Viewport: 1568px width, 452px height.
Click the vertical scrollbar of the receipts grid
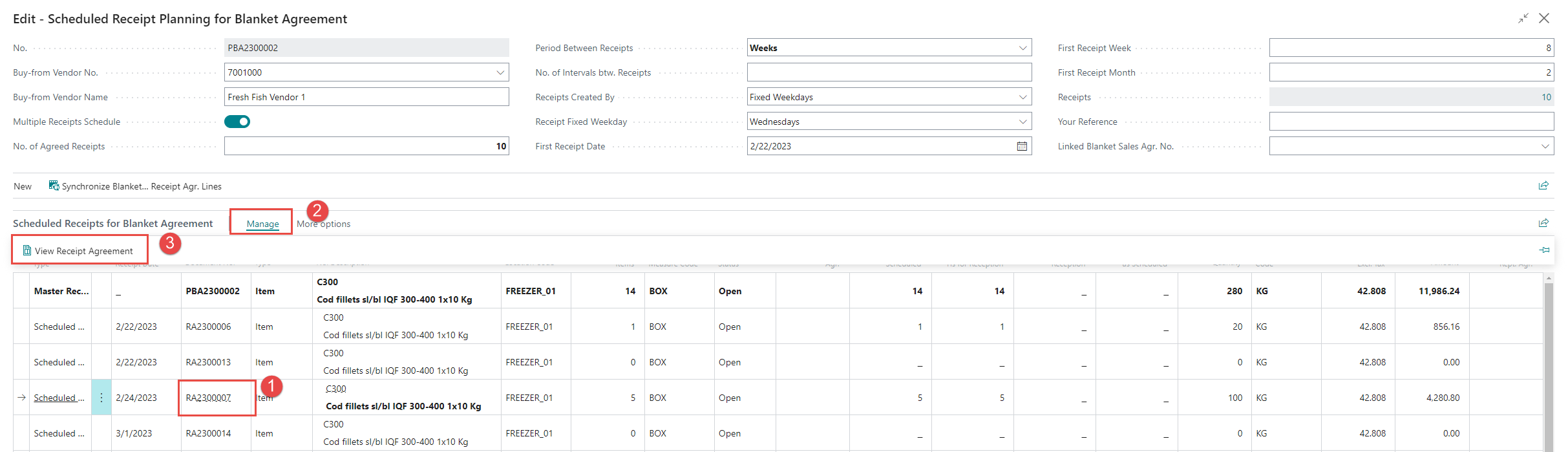tap(1548, 362)
